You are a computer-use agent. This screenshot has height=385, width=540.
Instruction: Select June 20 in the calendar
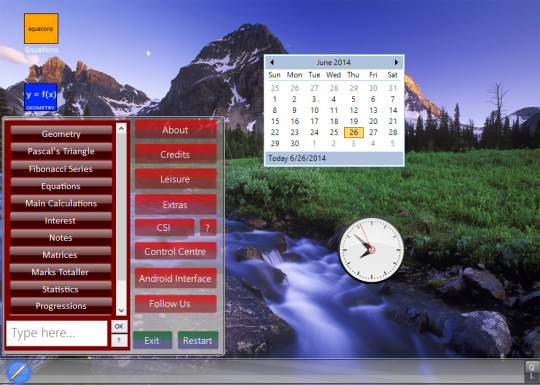(373, 121)
